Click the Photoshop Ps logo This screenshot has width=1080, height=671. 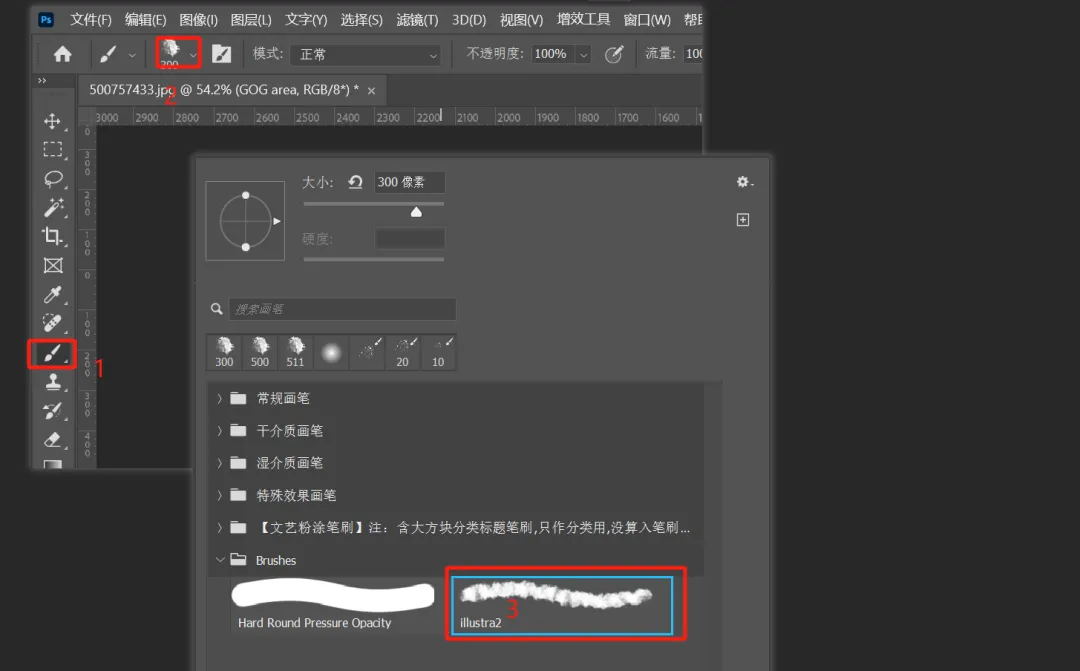tap(46, 19)
